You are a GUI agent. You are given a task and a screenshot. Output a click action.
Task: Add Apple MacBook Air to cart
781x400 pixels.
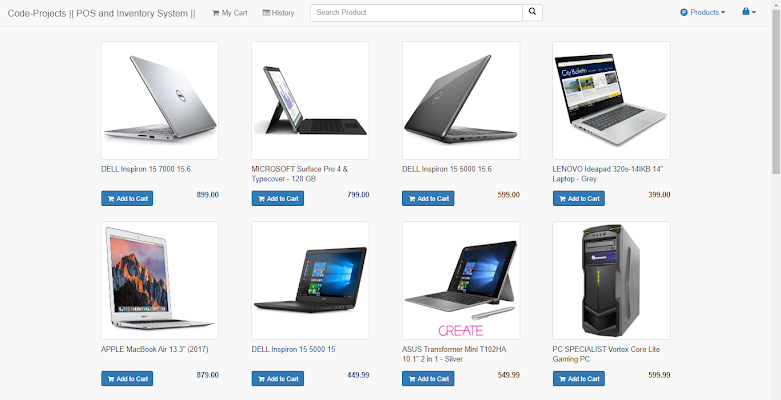click(x=127, y=379)
